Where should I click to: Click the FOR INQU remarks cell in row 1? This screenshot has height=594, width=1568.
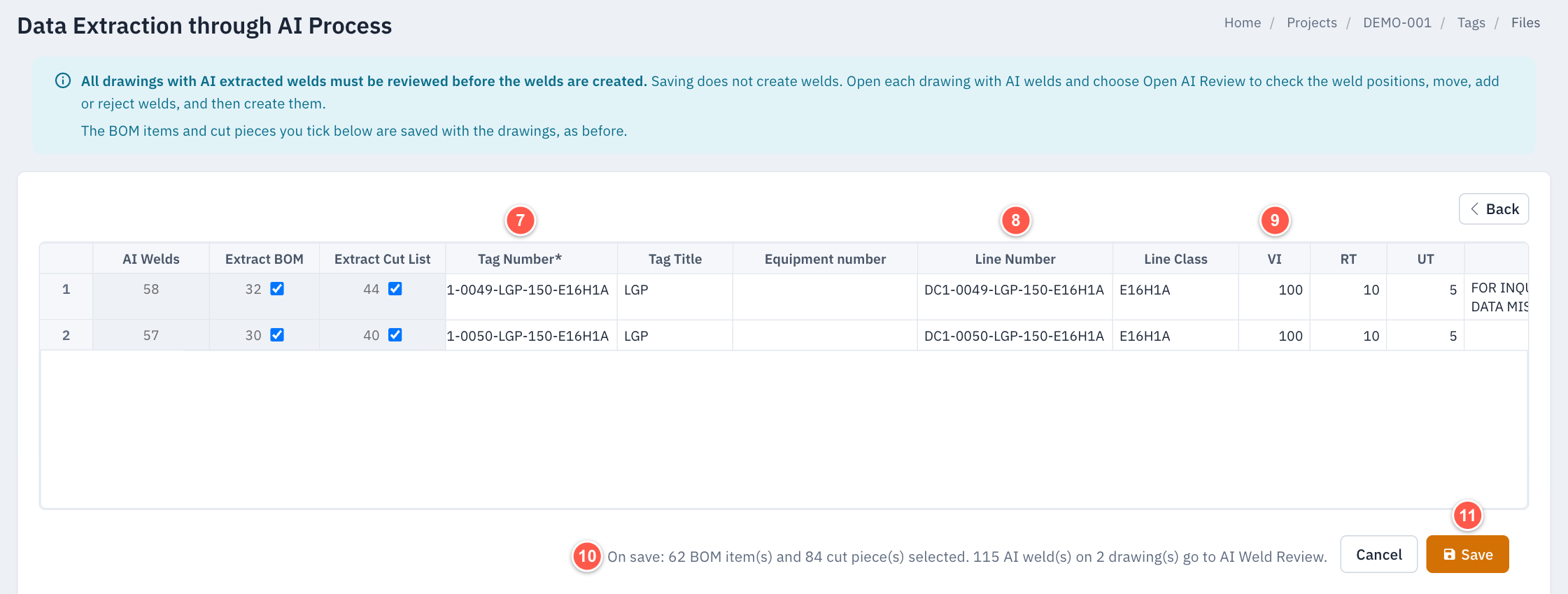(1497, 297)
